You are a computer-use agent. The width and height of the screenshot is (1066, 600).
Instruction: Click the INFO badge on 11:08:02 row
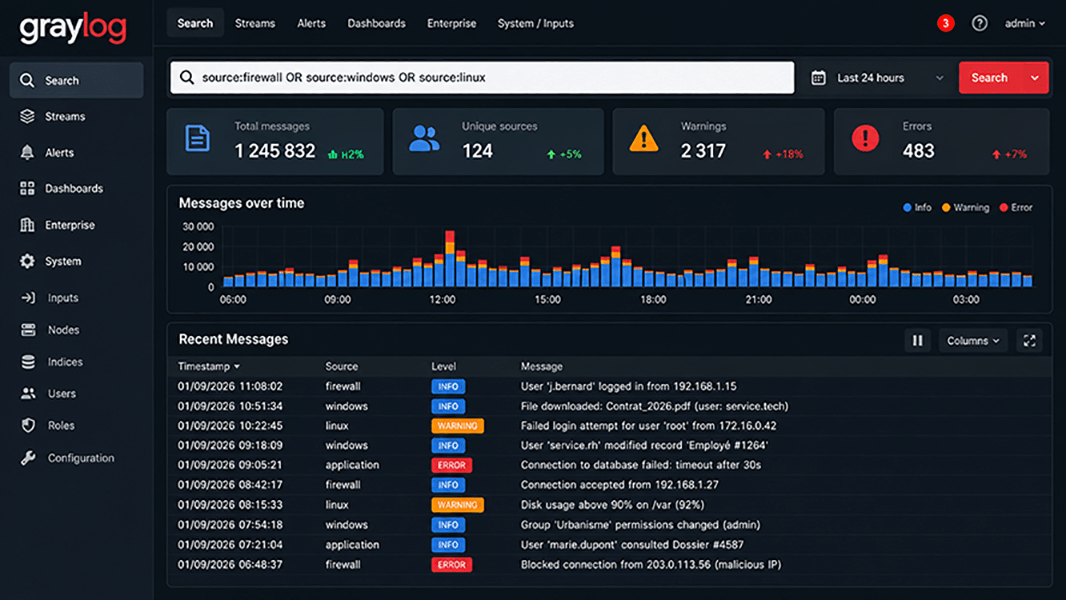pos(448,387)
